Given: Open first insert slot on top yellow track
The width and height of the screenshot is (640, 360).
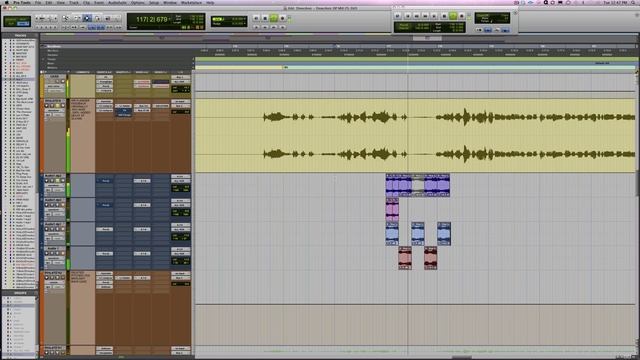Looking at the screenshot, I should click(x=104, y=77).
